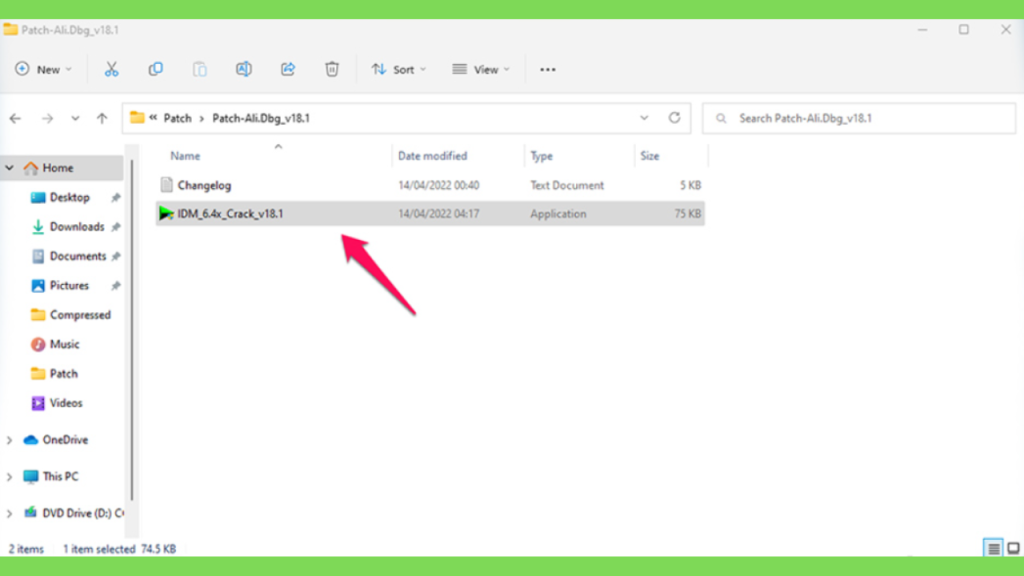This screenshot has width=1024, height=576.
Task: Expand the This PC tree node
Action: 9,477
